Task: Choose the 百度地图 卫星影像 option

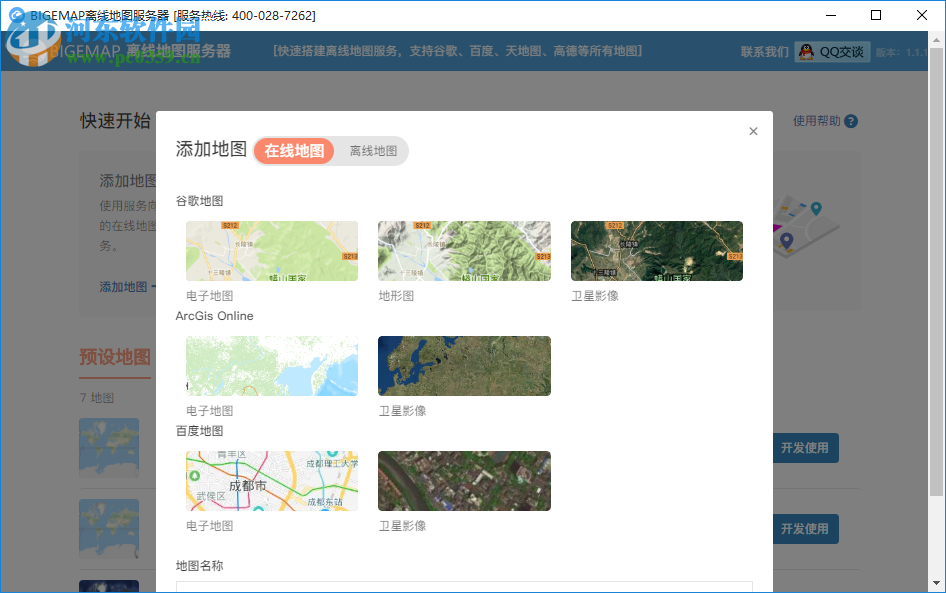Action: click(x=464, y=480)
